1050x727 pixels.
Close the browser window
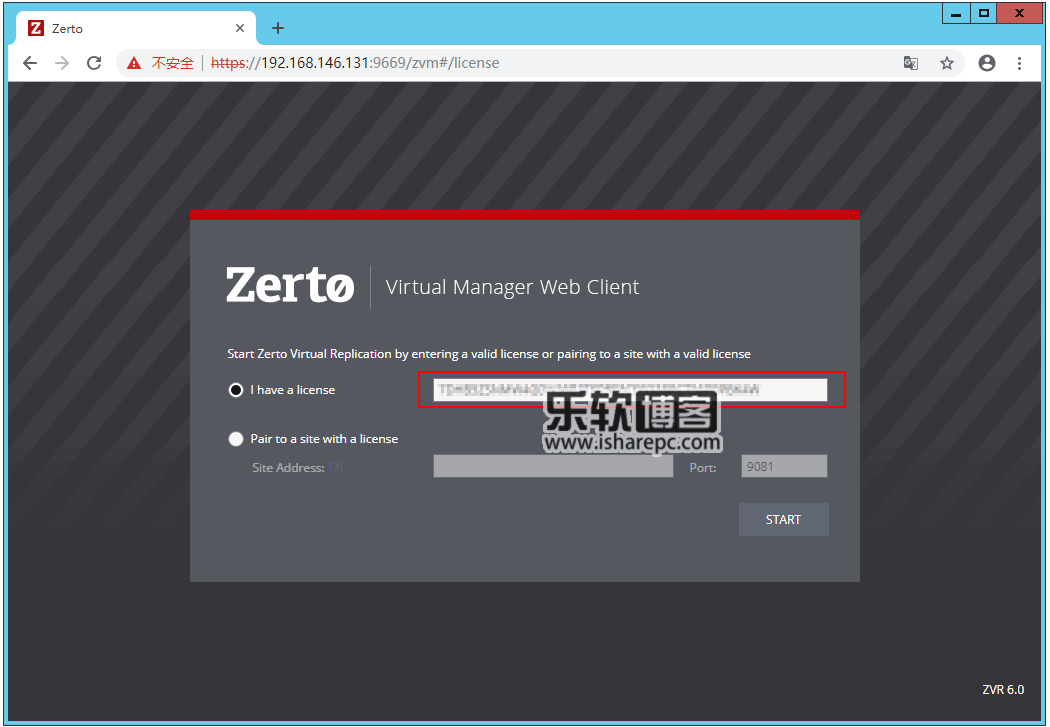1019,13
